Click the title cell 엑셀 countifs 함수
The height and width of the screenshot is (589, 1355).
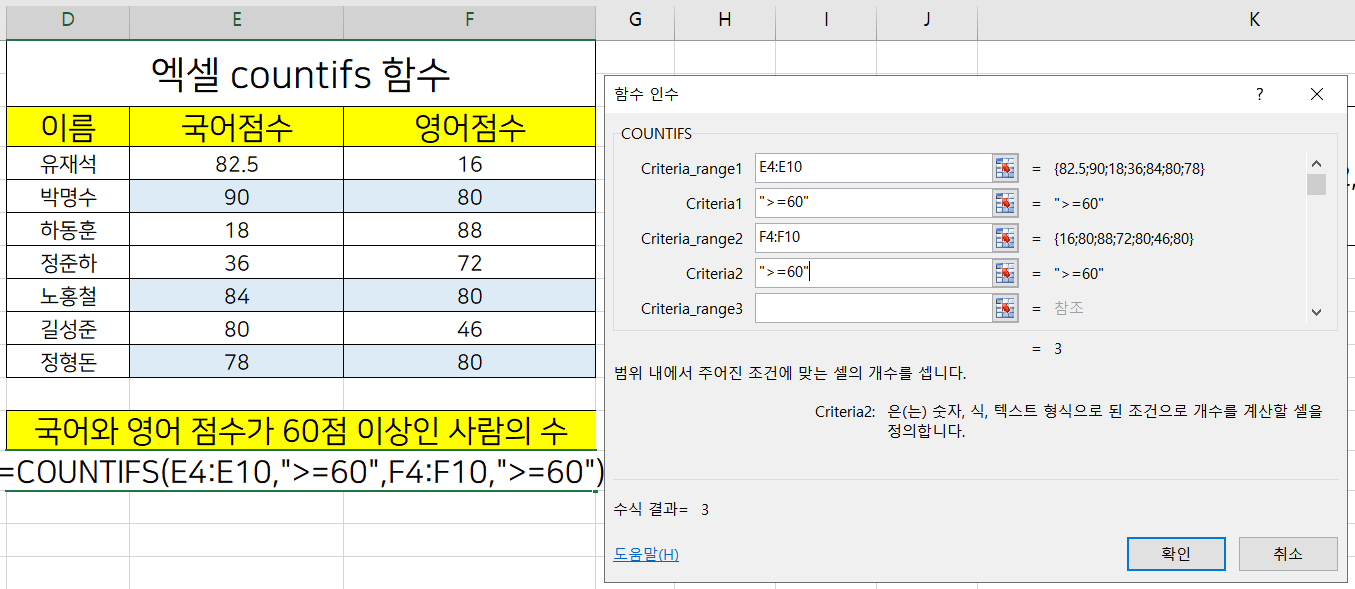pyautogui.click(x=301, y=73)
